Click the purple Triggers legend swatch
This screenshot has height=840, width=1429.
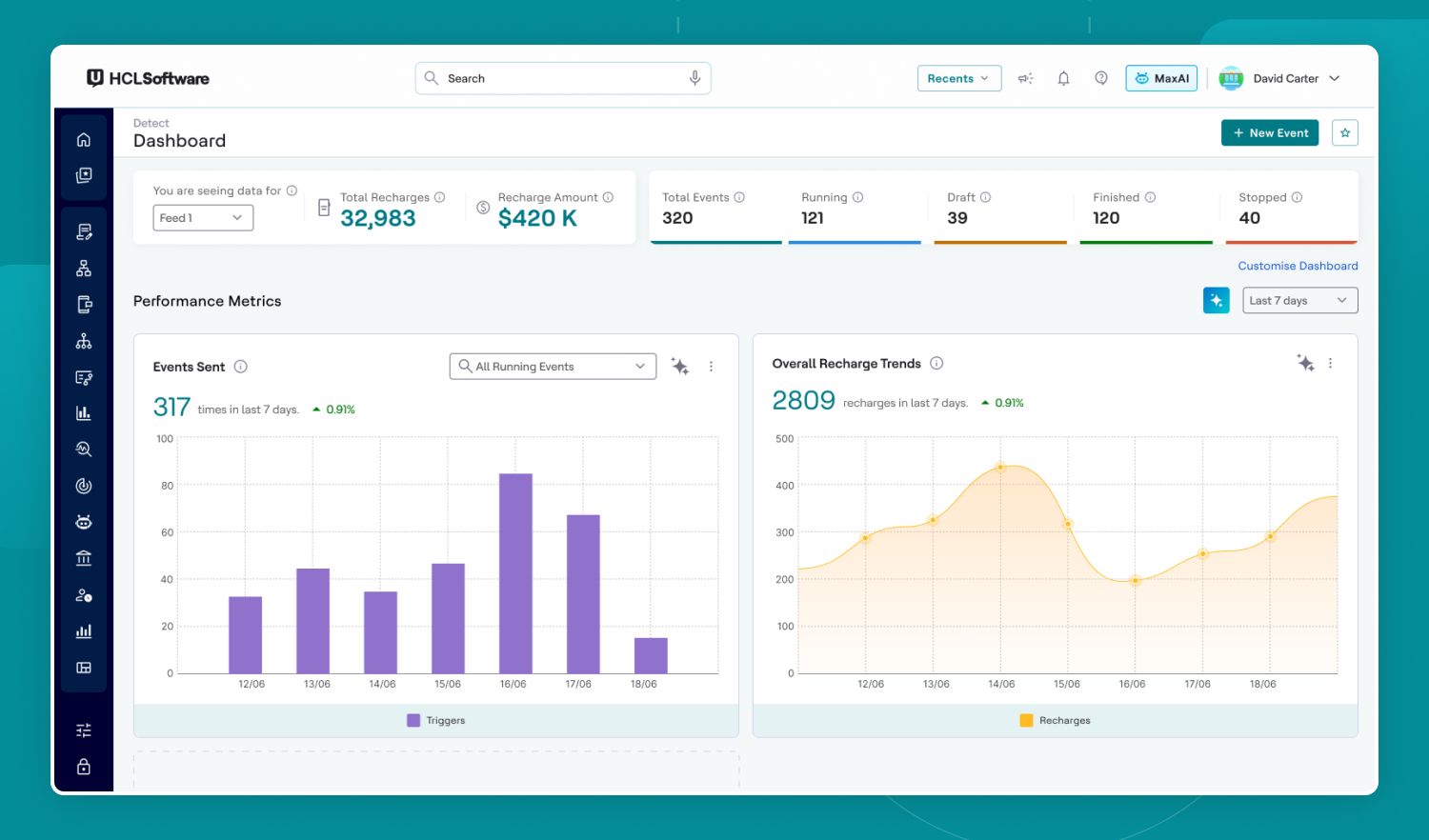point(413,721)
